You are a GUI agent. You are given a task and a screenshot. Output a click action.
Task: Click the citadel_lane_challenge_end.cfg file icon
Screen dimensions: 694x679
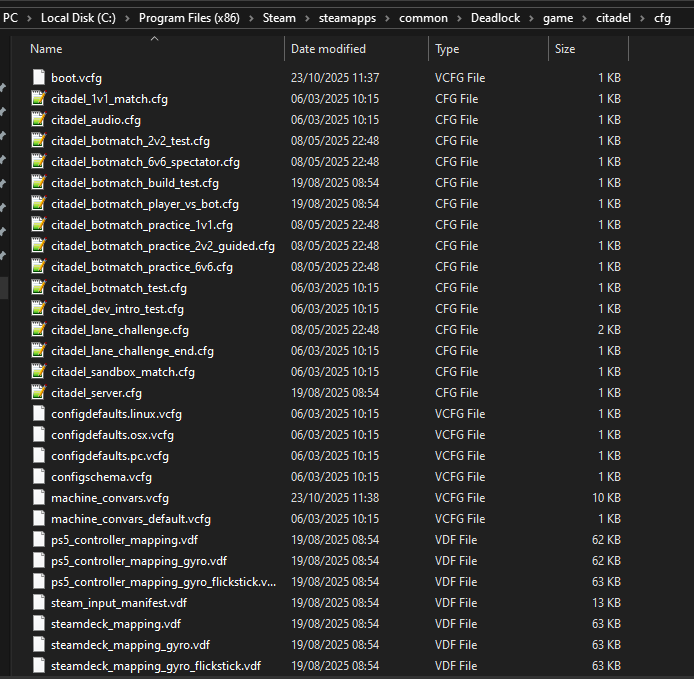[39, 351]
